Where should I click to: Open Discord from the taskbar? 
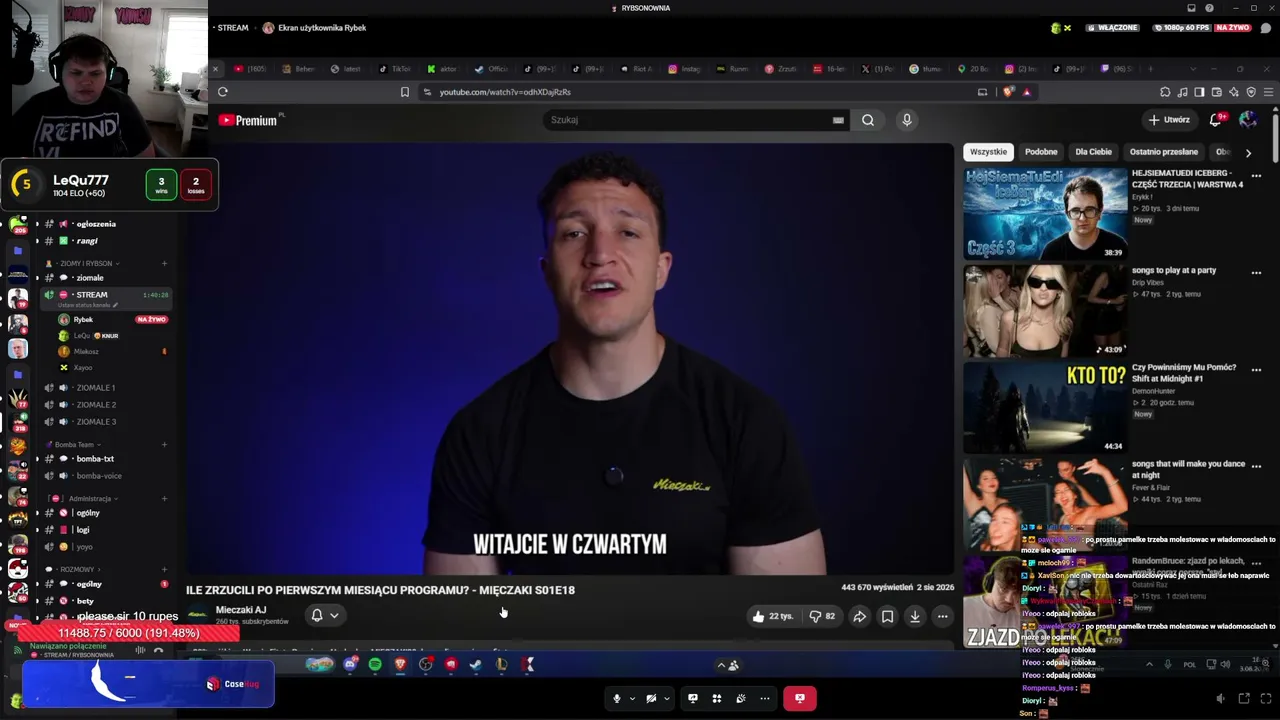[350, 664]
